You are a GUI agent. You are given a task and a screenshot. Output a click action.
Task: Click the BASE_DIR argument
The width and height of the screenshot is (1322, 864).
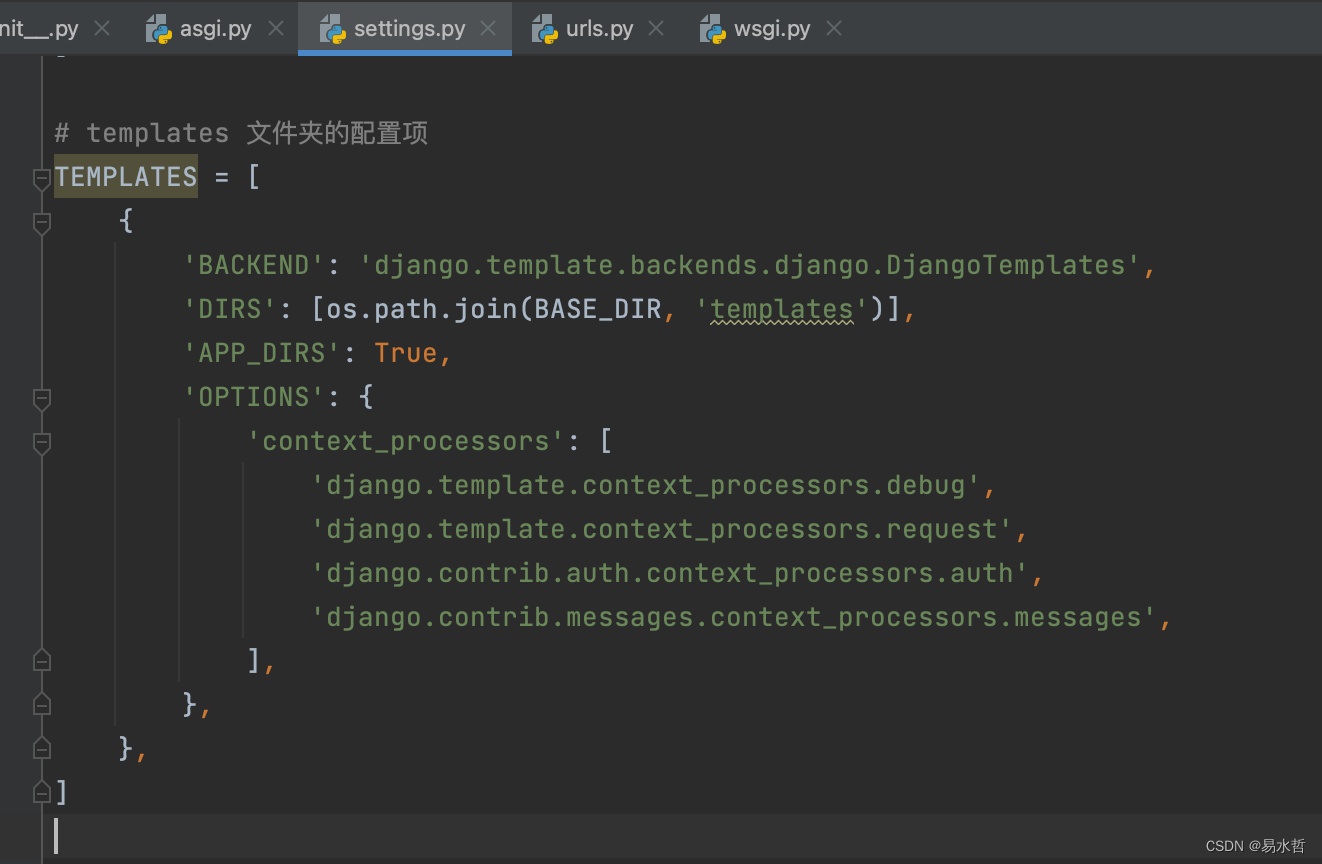pyautogui.click(x=598, y=309)
